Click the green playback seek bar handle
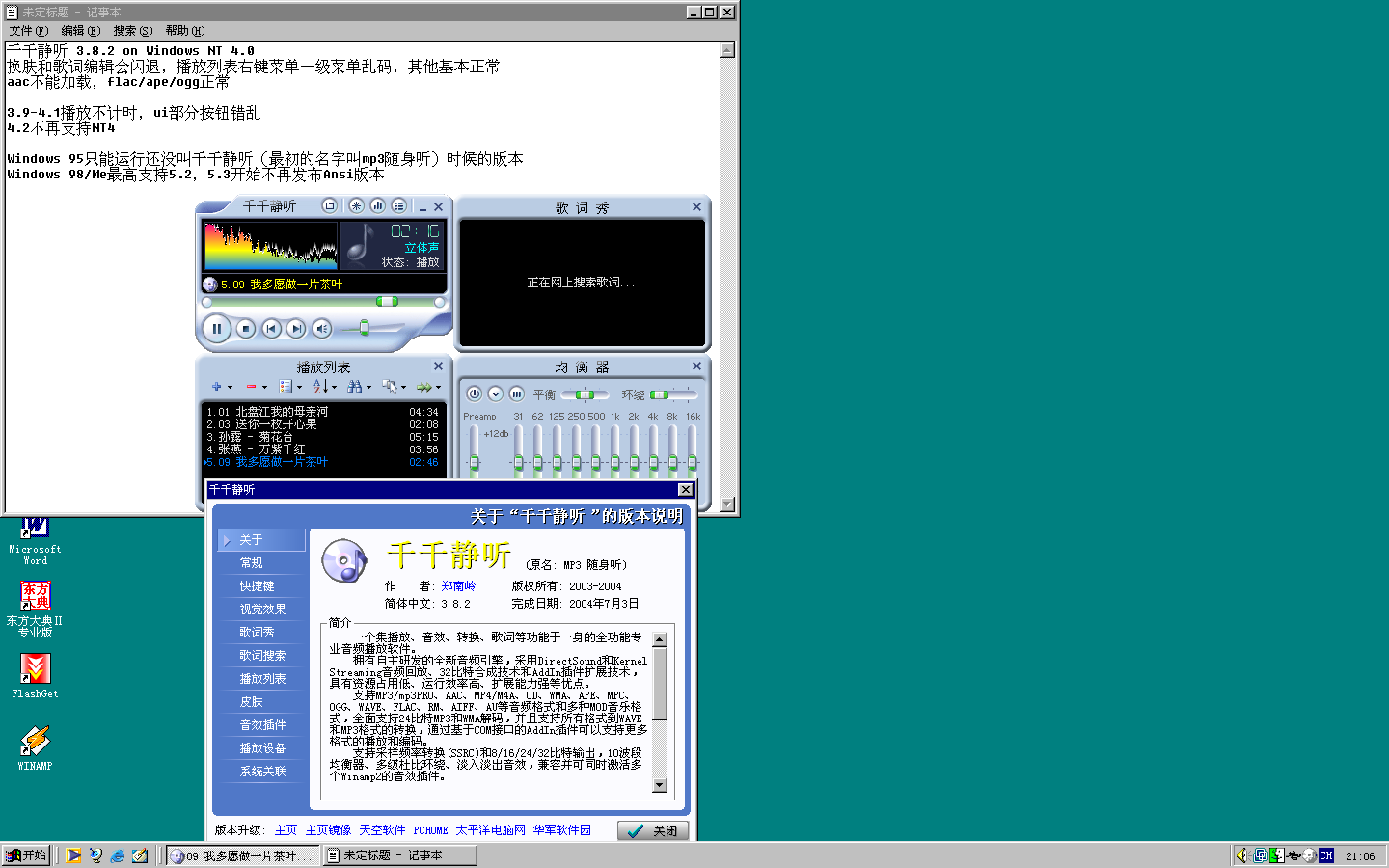1389x868 pixels. tap(387, 302)
